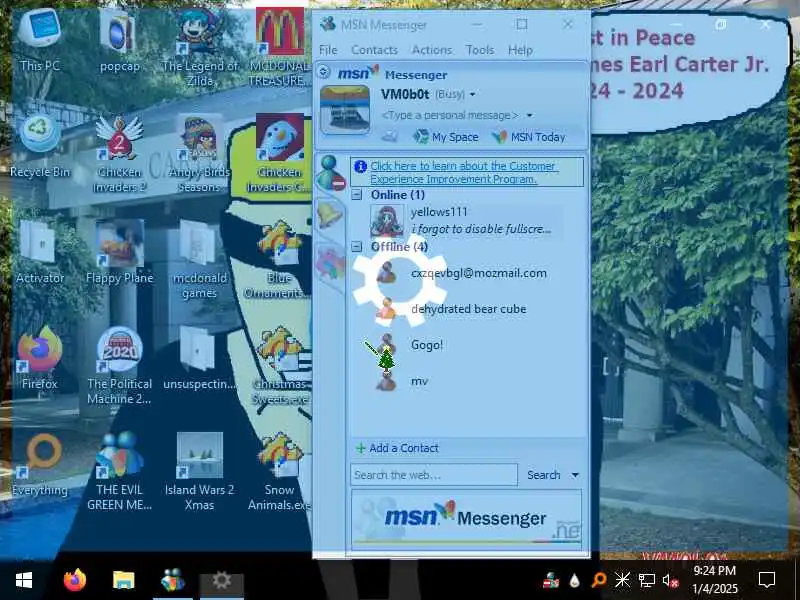Select THE EVIL GREEN ME... desktop shortcut
Viewport: 800px width, 600px height.
[119, 472]
